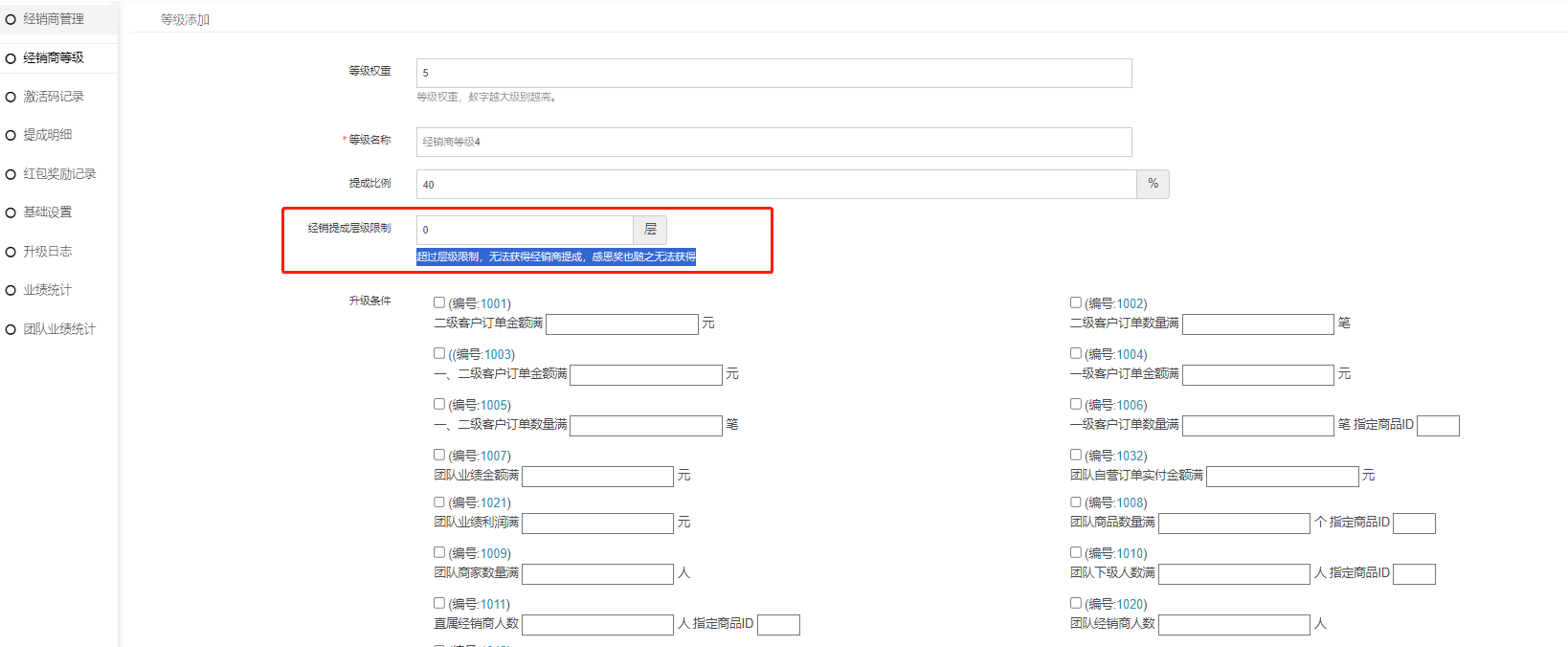The height and width of the screenshot is (647, 1568).
Task: Toggle the 编号:1010 团队下级人数 checkbox
Action: point(1076,552)
